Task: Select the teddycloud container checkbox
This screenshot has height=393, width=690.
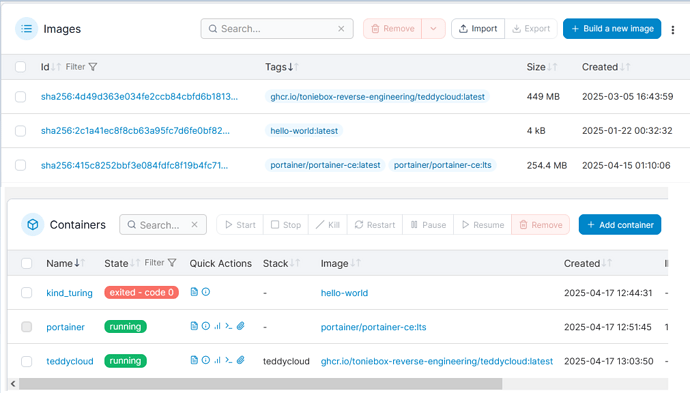Action: 26,361
